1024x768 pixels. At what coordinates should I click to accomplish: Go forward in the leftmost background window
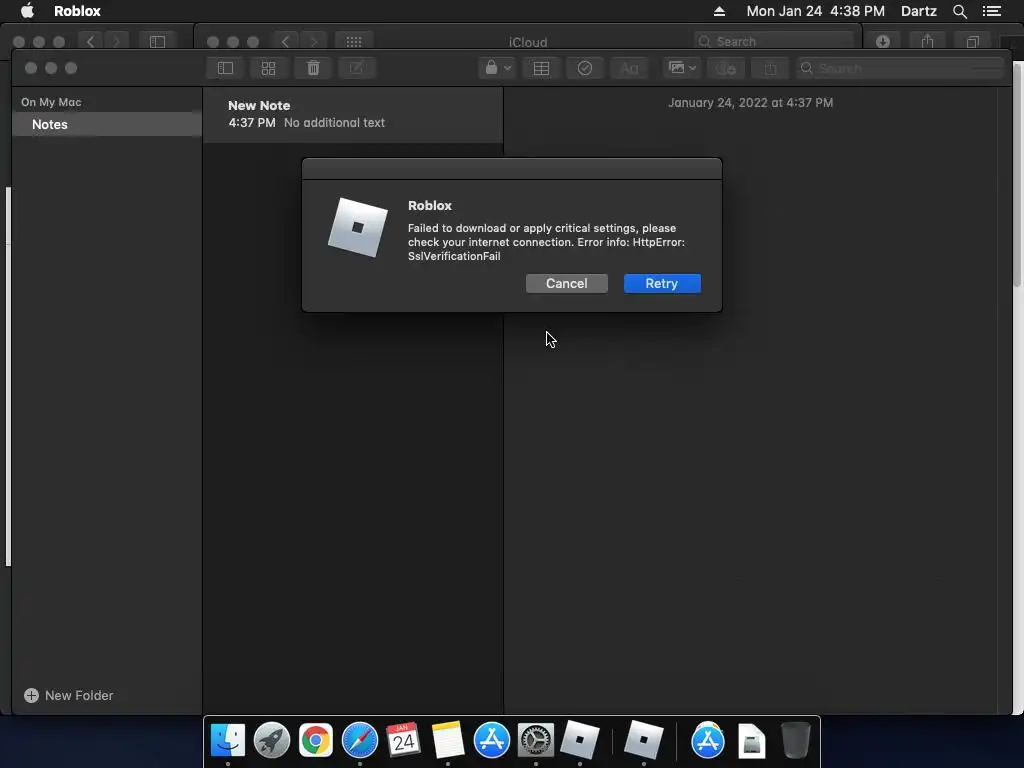coord(117,42)
